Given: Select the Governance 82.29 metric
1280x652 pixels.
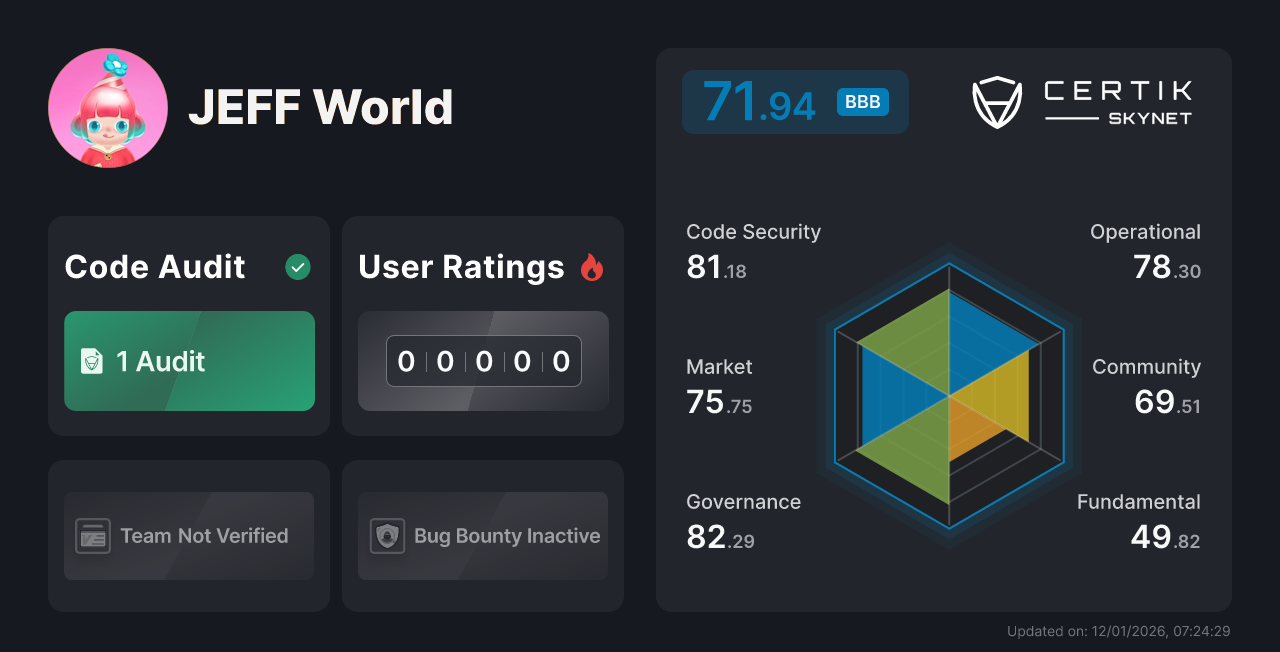Looking at the screenshot, I should [743, 520].
